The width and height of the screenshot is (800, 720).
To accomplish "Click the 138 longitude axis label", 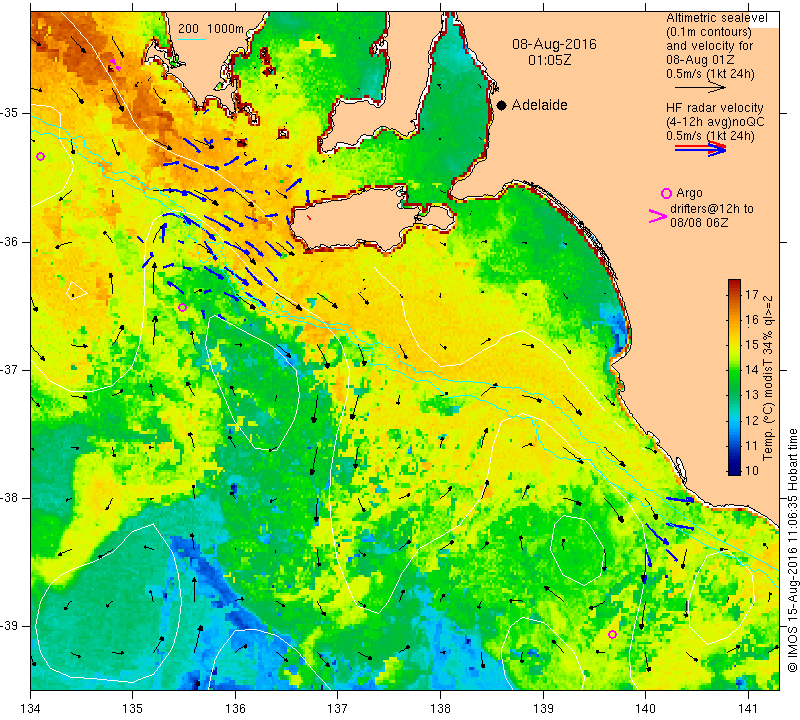I will (441, 709).
